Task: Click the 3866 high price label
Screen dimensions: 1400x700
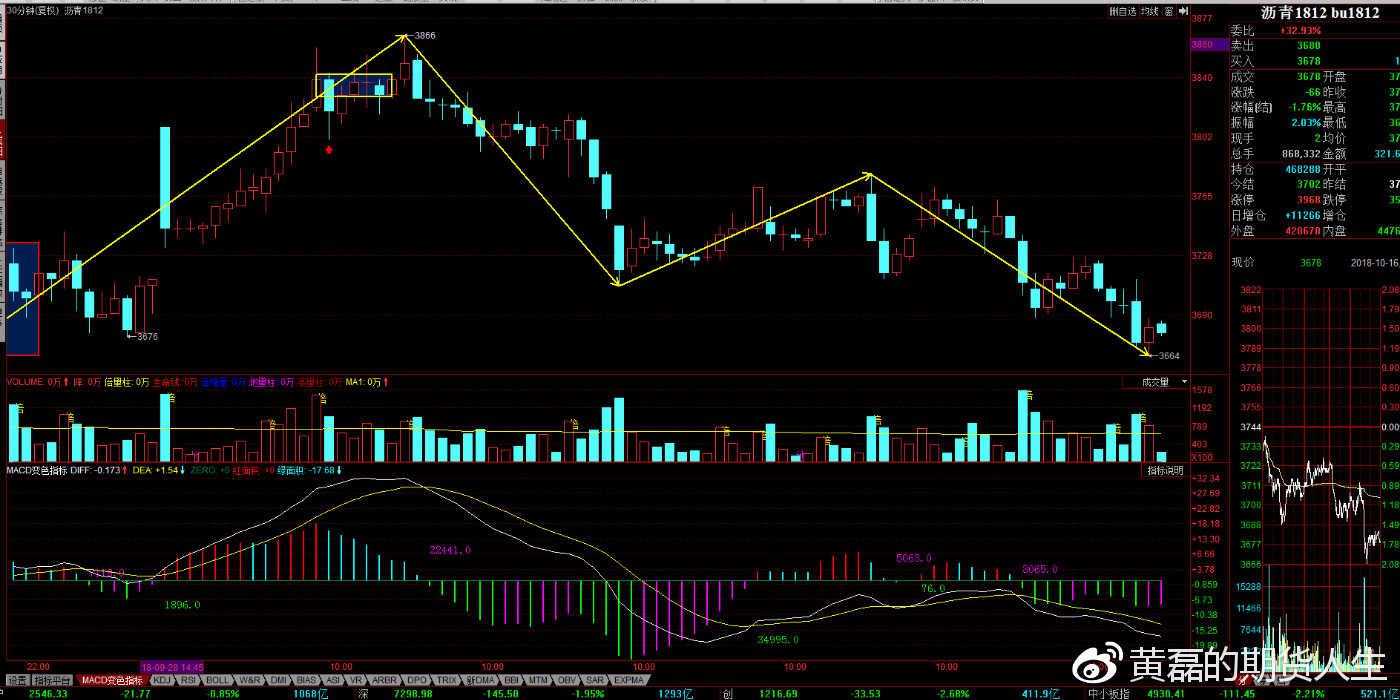Action: [425, 35]
